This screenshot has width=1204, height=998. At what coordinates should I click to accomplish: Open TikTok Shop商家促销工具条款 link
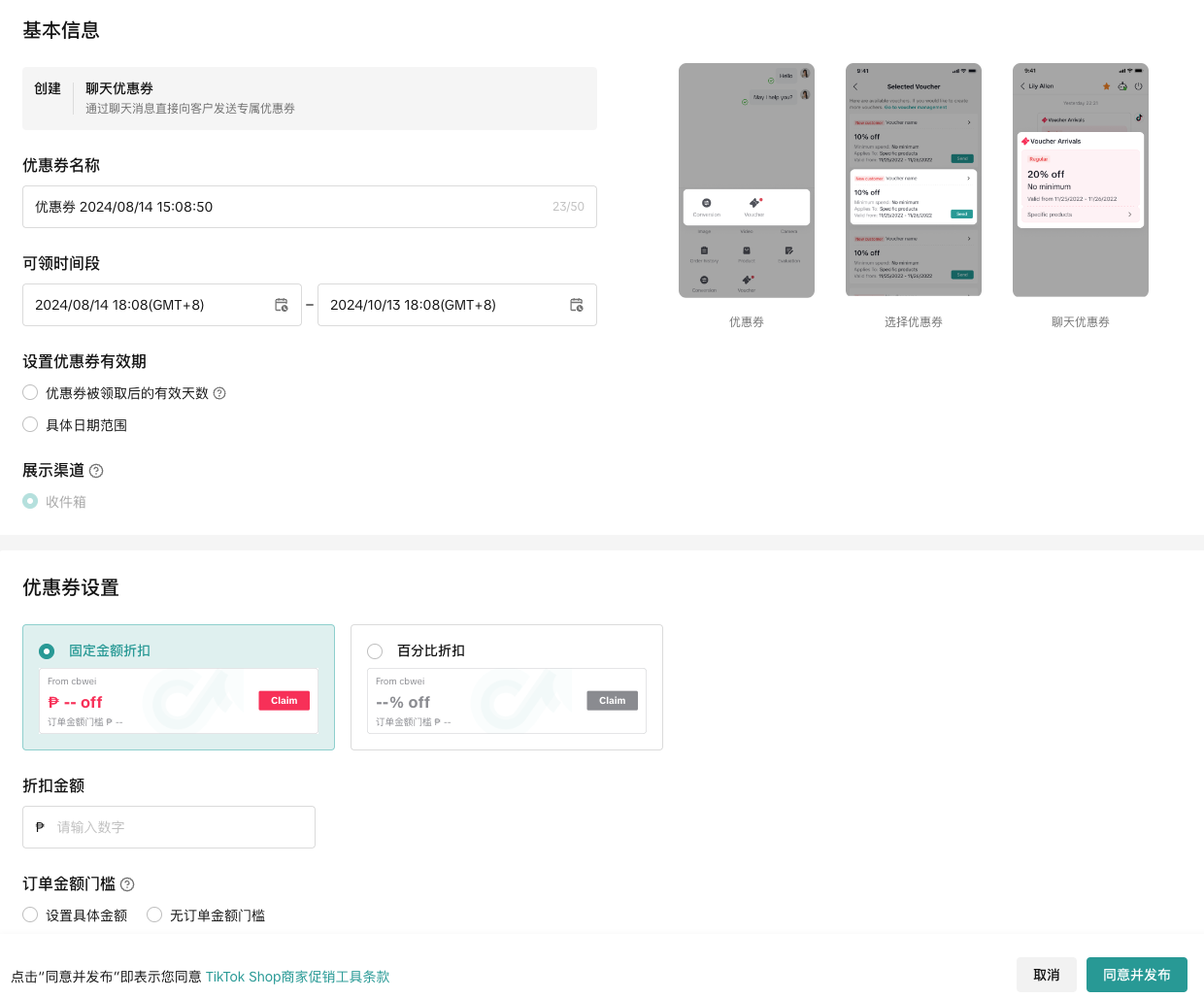click(297, 977)
